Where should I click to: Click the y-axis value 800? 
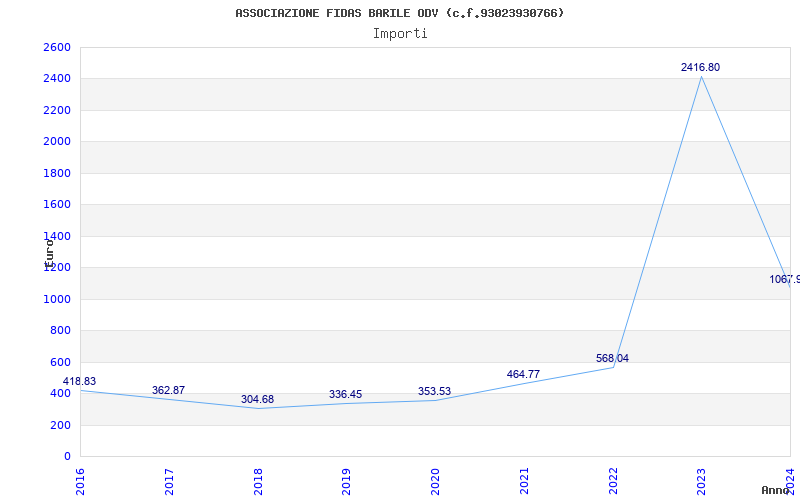click(x=60, y=331)
